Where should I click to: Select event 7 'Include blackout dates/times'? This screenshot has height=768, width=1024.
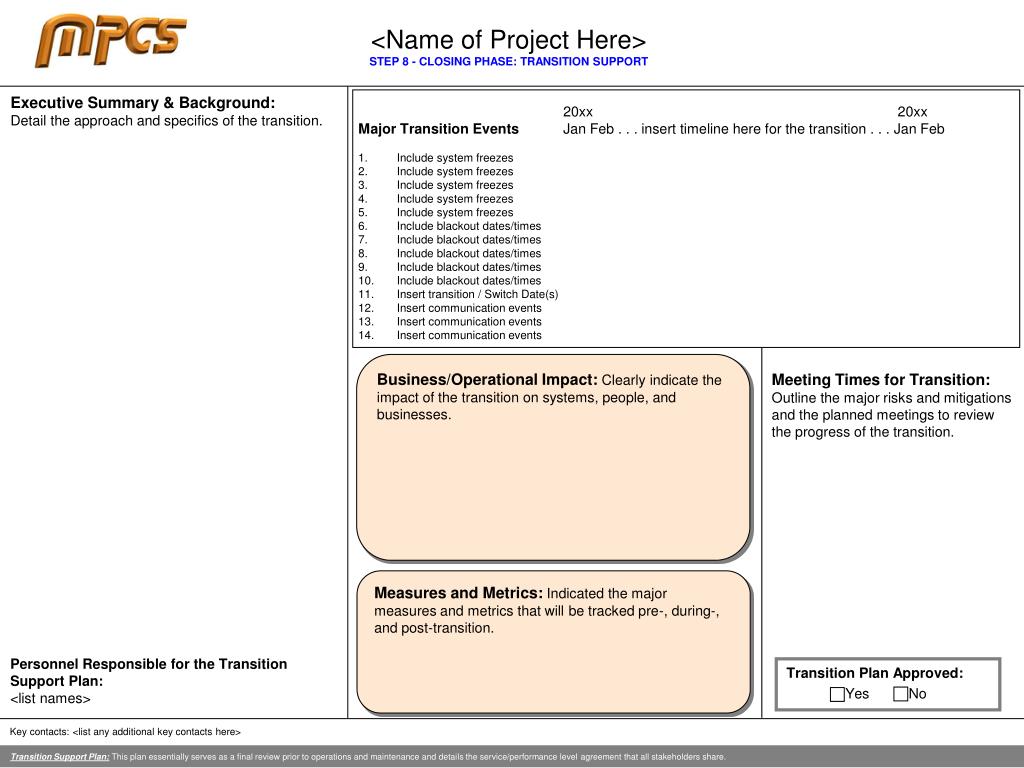[469, 240]
